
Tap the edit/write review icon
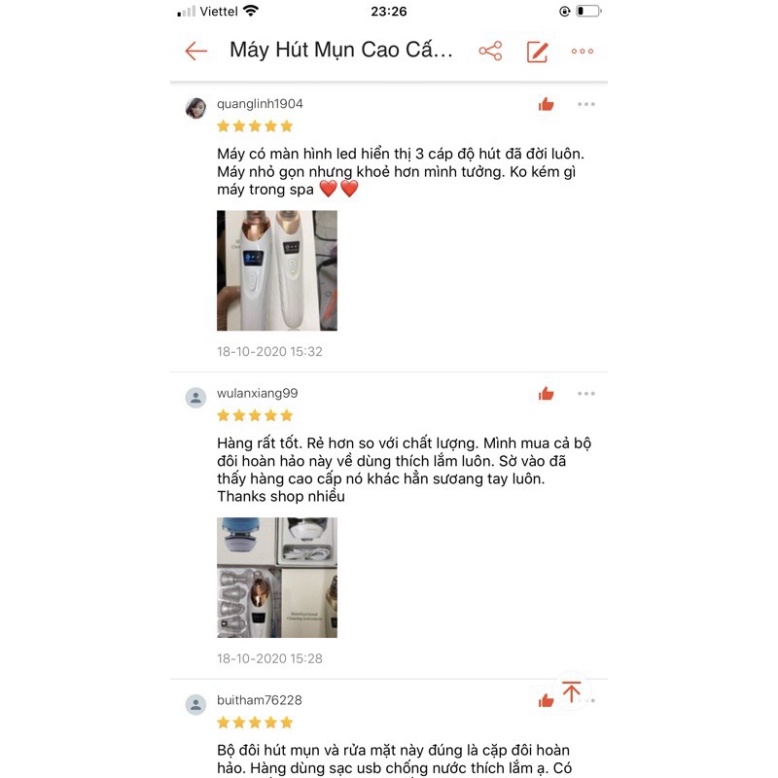tap(537, 52)
